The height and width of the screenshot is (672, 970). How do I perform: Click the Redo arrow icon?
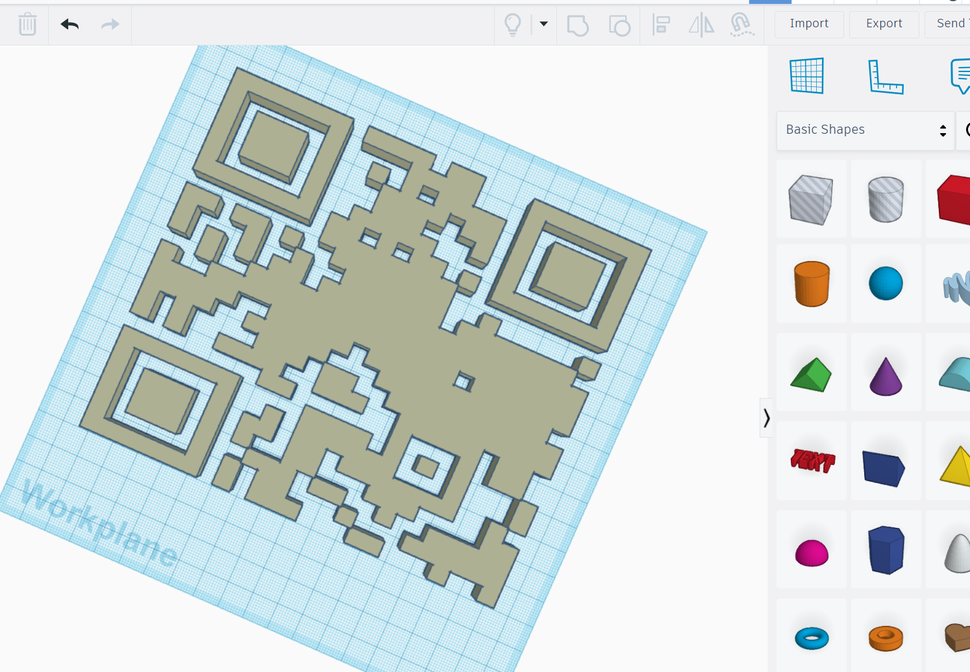pyautogui.click(x=110, y=23)
